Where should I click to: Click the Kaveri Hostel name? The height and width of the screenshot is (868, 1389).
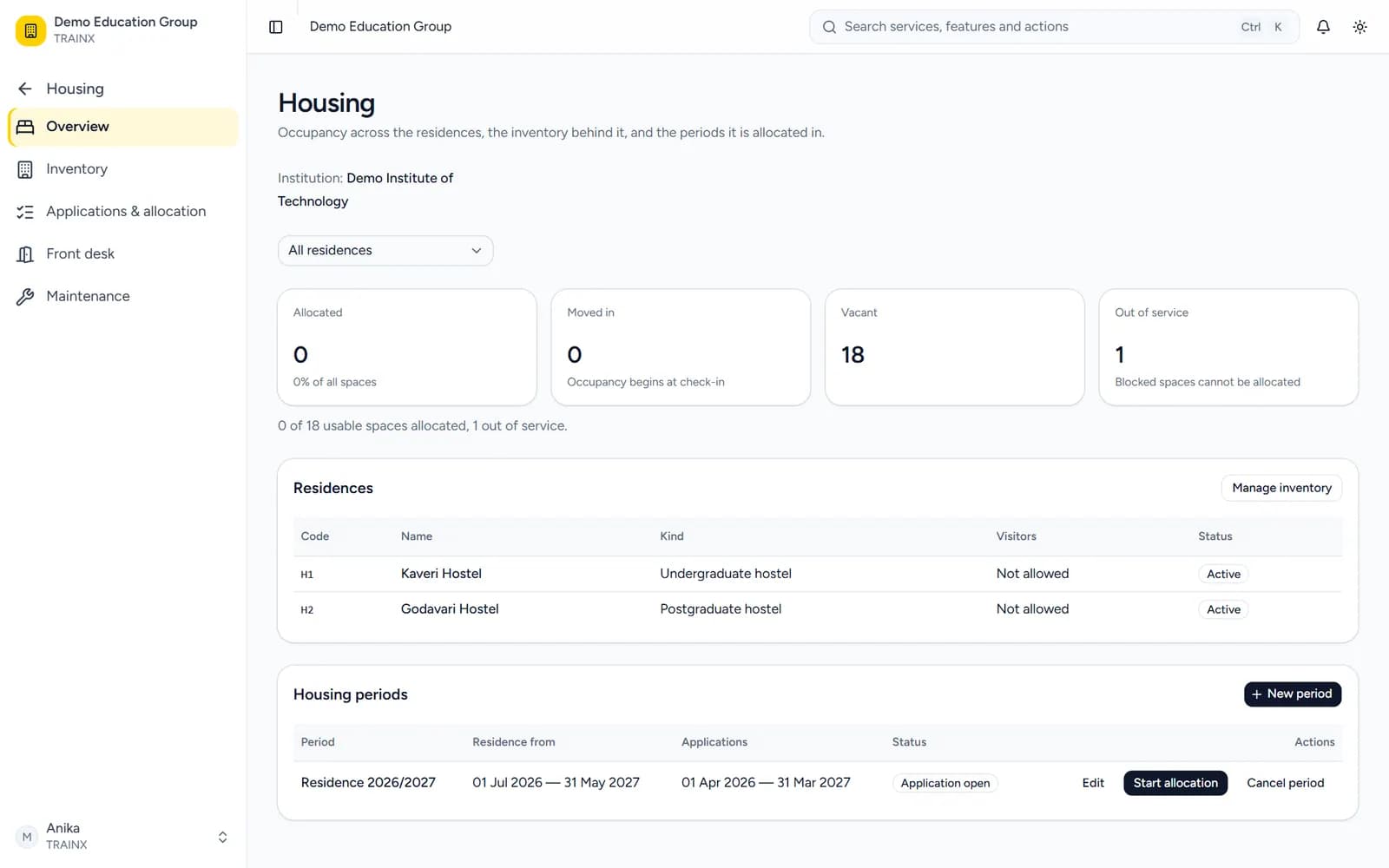(x=441, y=574)
